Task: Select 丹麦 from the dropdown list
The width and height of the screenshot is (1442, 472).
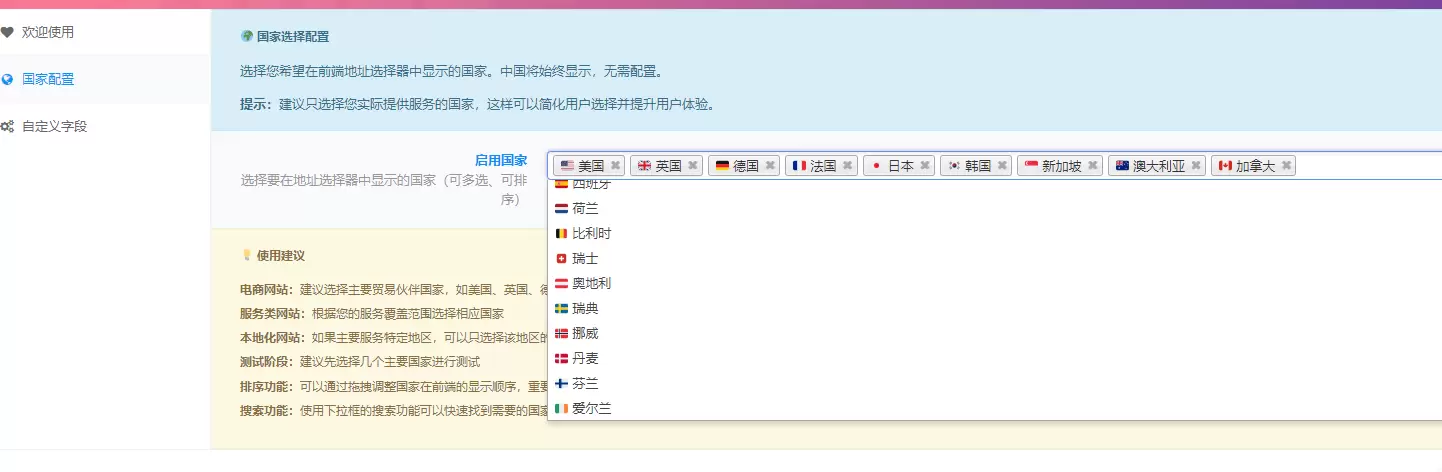Action: pyautogui.click(x=995, y=358)
